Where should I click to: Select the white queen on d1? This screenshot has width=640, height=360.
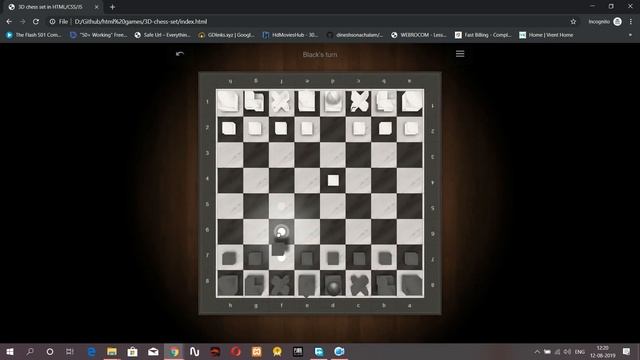(333, 101)
